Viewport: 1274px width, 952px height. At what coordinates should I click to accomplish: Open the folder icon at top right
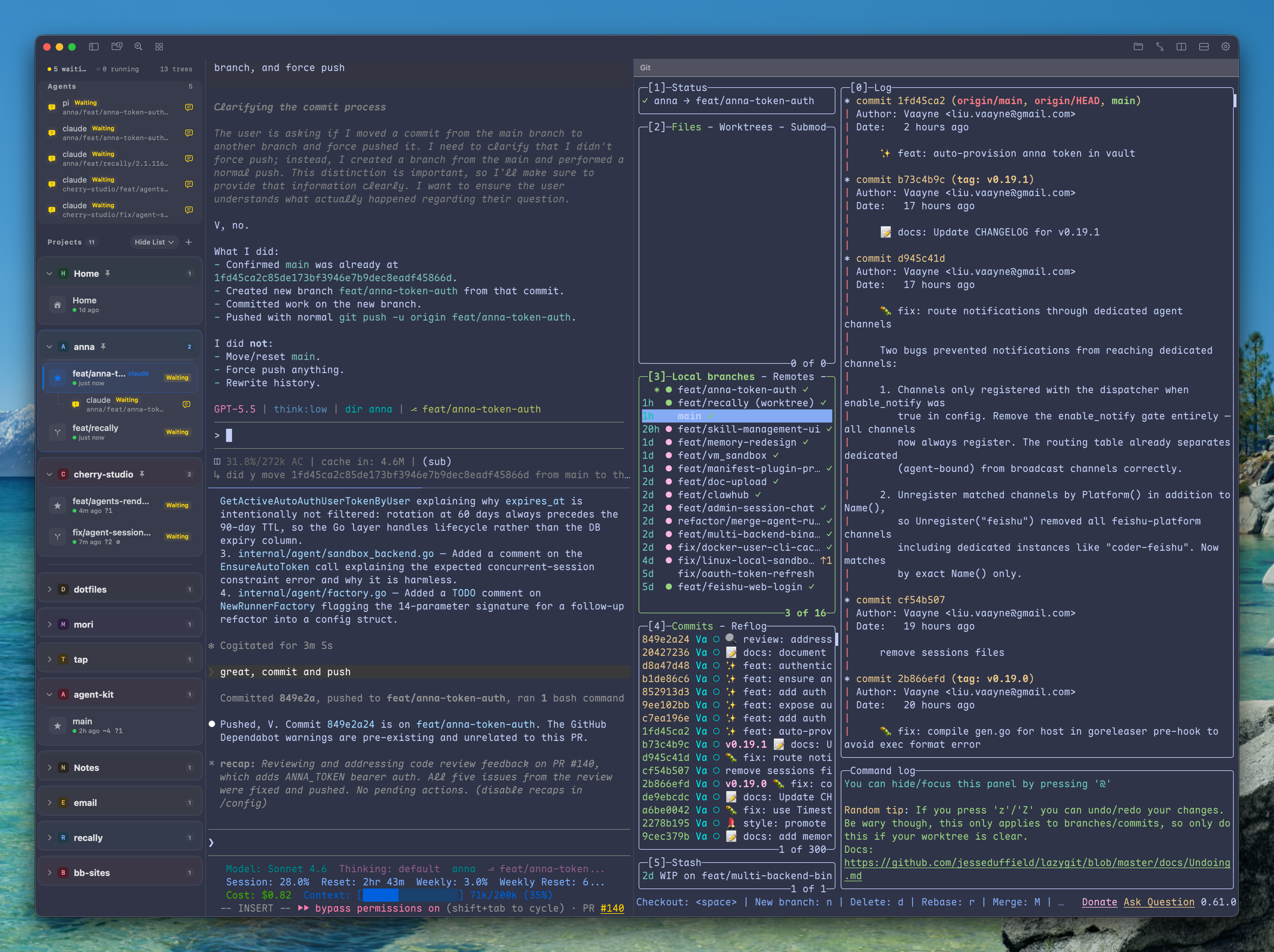(1138, 47)
